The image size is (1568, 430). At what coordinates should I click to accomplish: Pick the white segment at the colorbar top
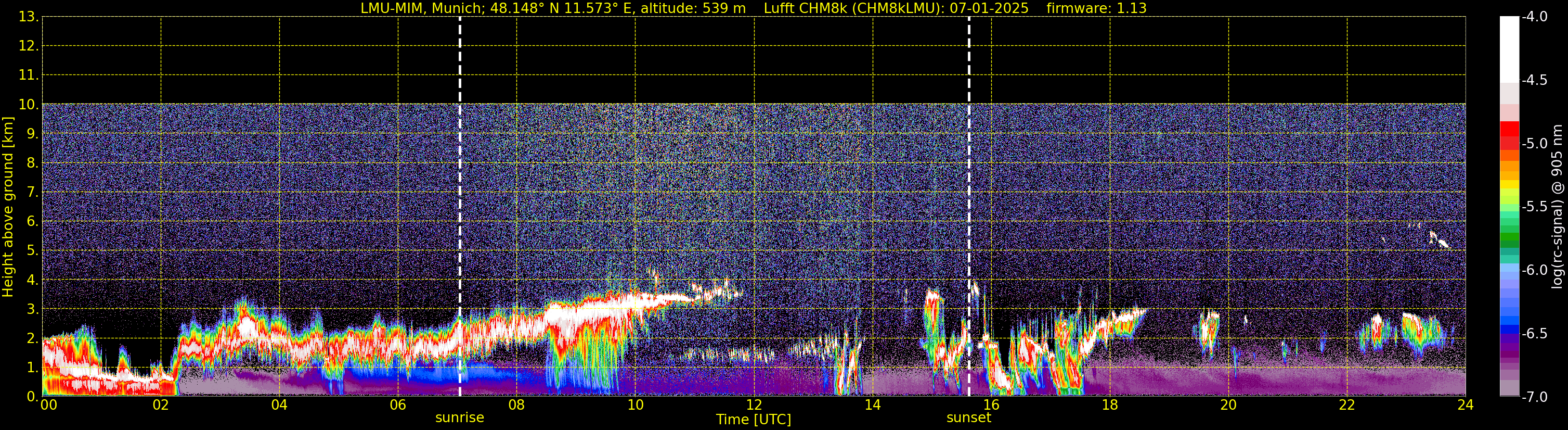[1509, 49]
